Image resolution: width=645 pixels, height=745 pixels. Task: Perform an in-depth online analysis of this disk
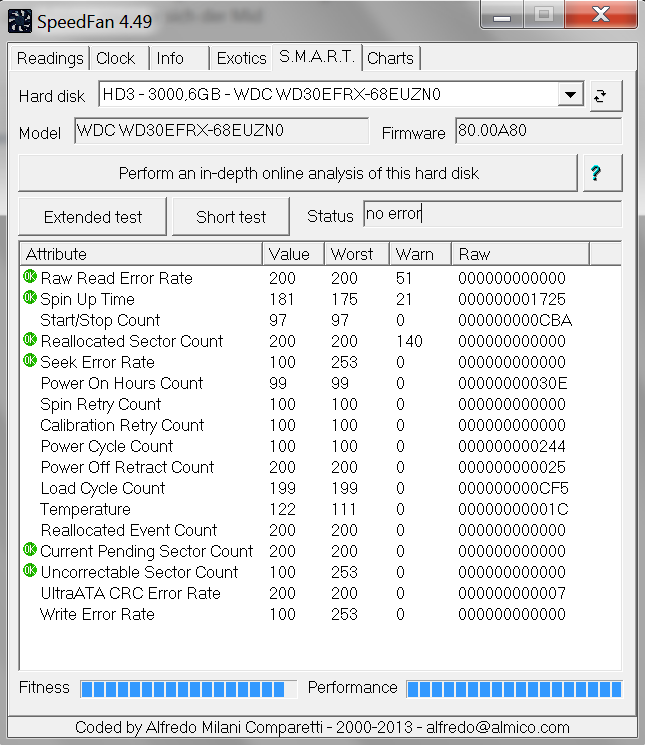(298, 173)
